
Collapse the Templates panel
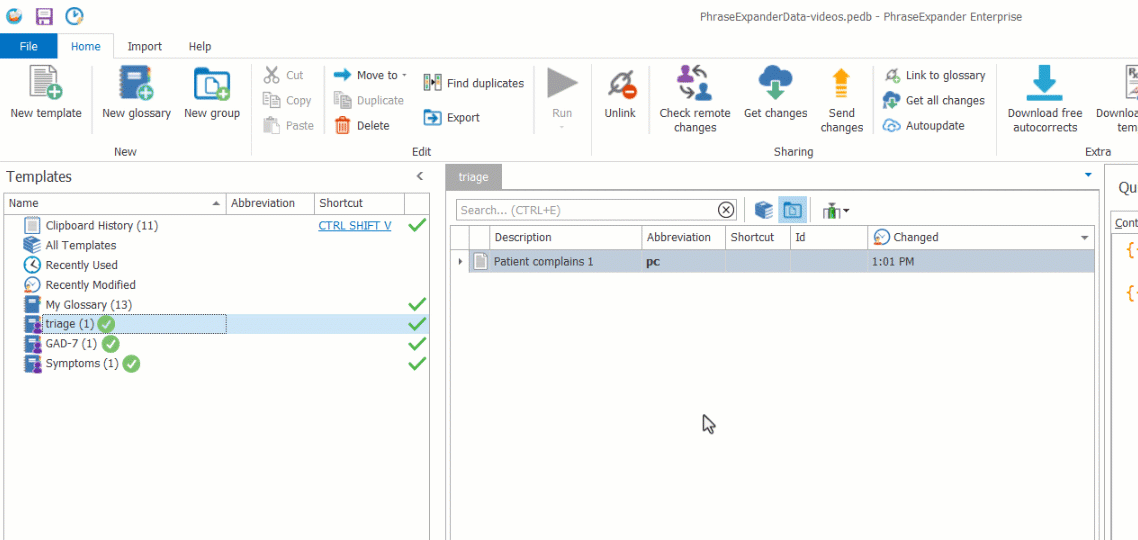(x=419, y=176)
